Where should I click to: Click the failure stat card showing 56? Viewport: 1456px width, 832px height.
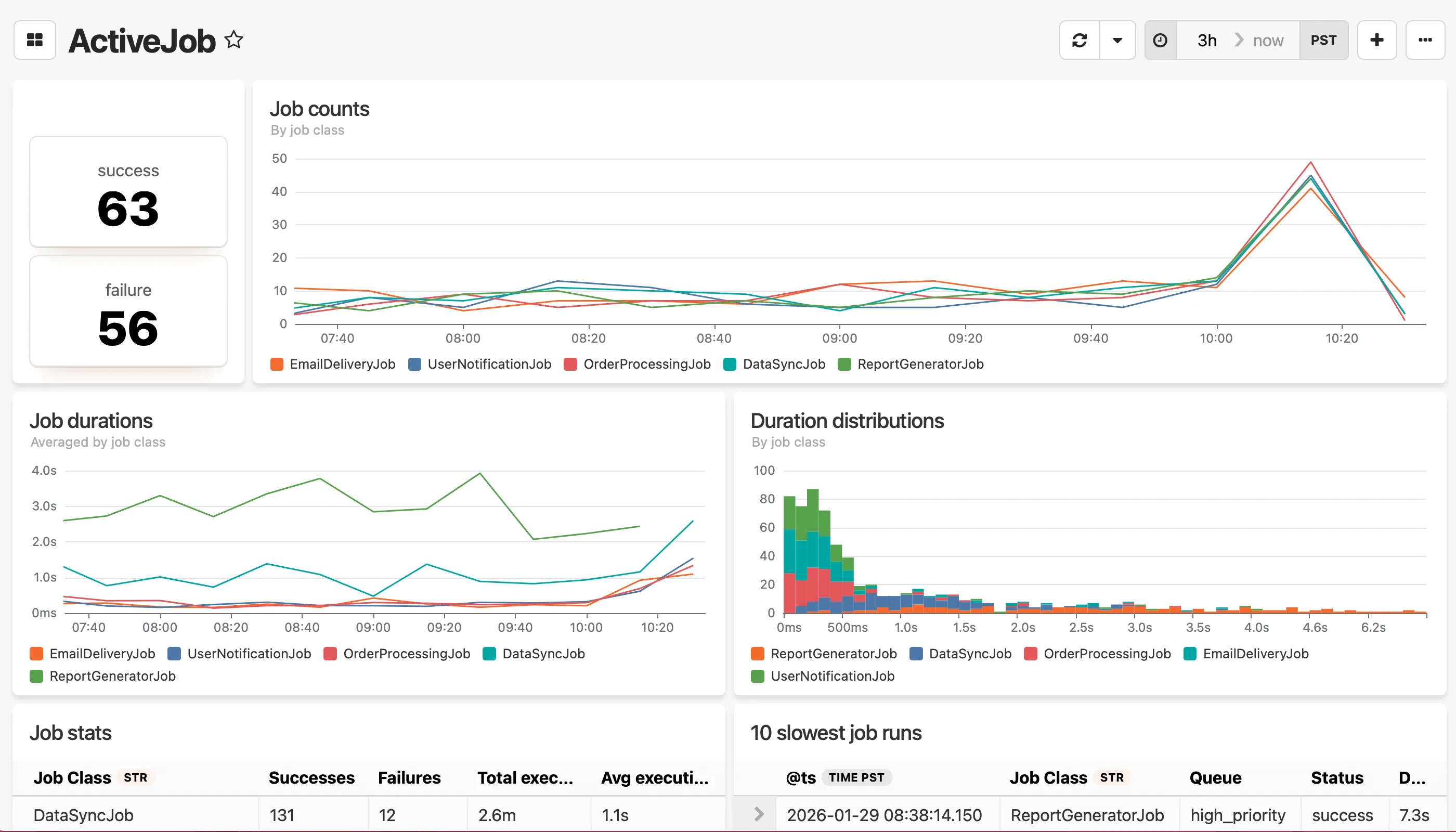128,311
